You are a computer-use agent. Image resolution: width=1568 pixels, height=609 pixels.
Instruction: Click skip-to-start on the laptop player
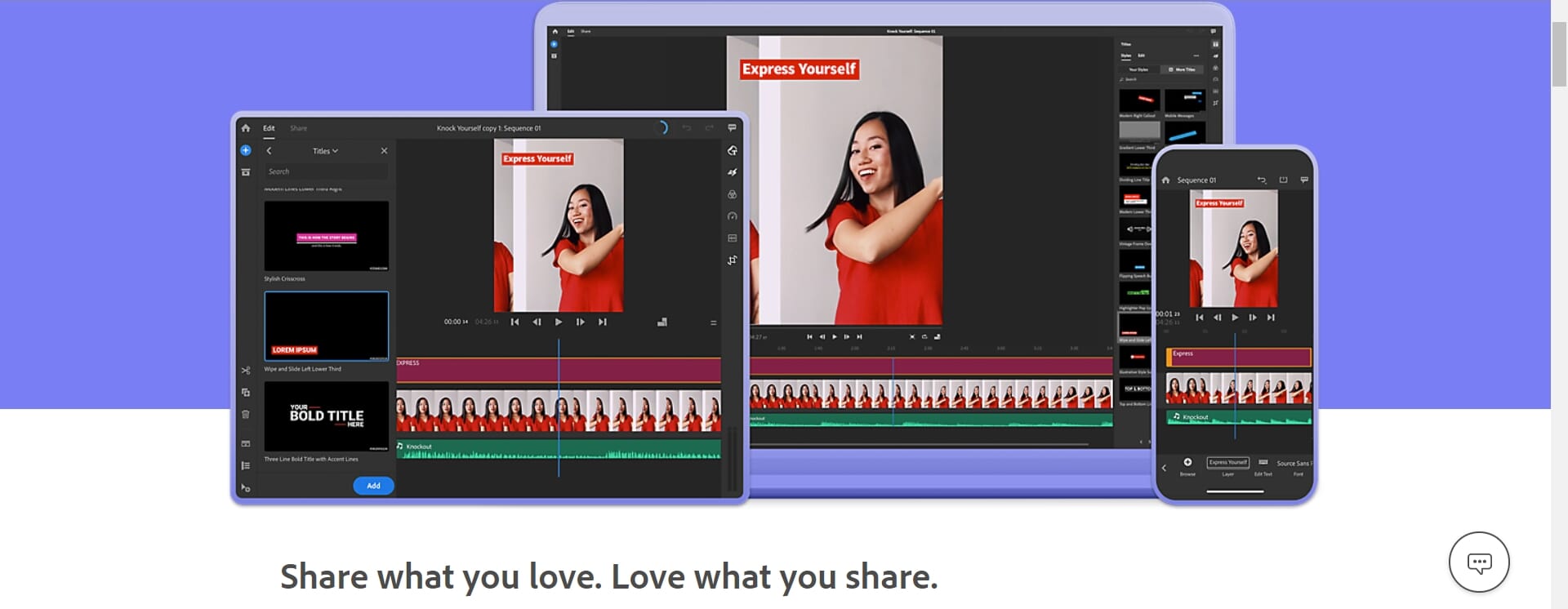tap(809, 336)
